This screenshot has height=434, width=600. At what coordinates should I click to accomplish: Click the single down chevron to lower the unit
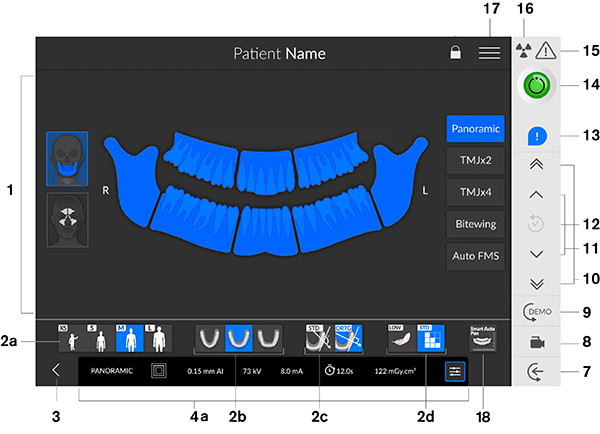tap(536, 254)
